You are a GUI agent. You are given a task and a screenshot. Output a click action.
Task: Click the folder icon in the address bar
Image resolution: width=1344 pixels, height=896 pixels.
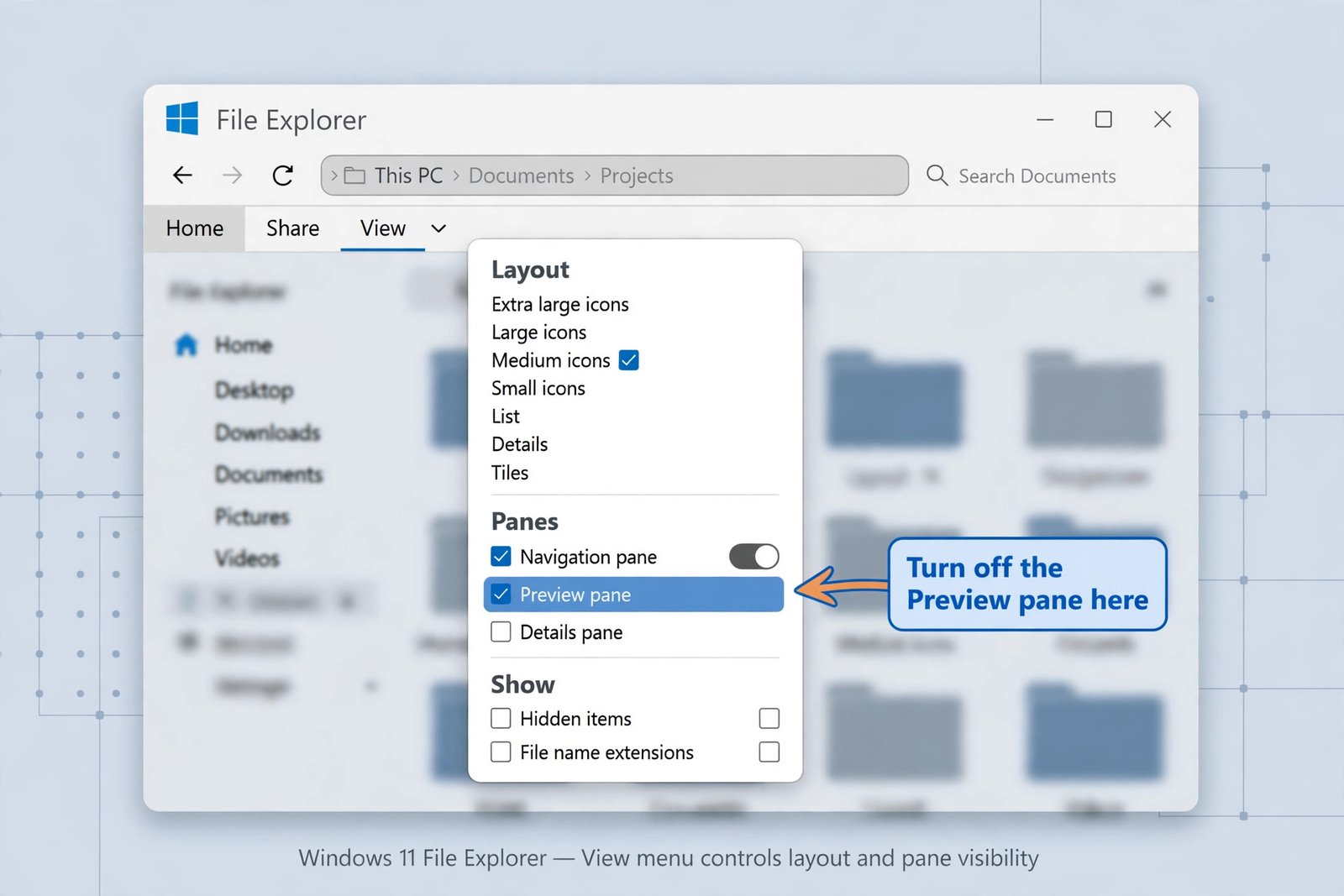click(x=354, y=176)
